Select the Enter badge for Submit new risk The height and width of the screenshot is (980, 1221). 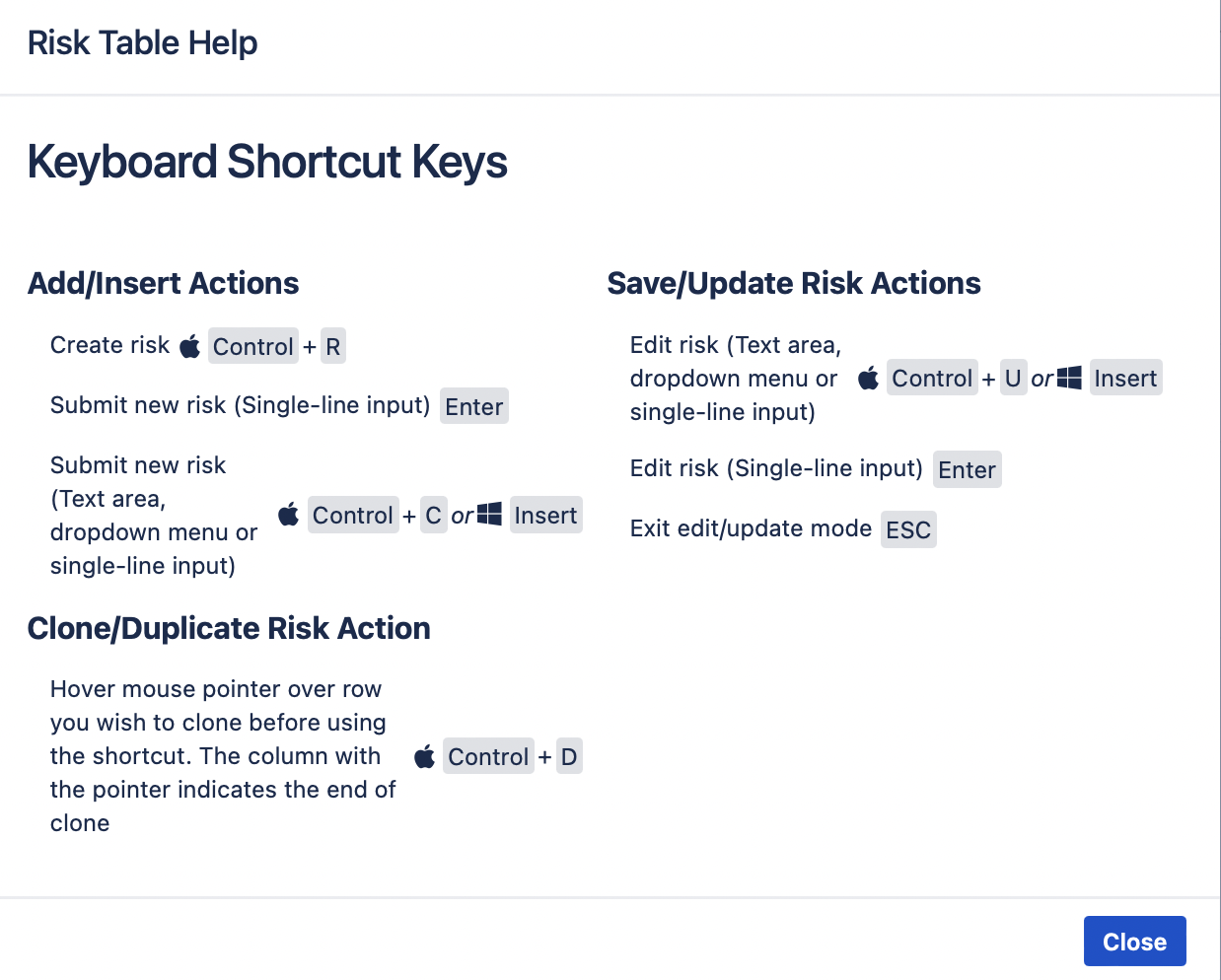click(473, 406)
